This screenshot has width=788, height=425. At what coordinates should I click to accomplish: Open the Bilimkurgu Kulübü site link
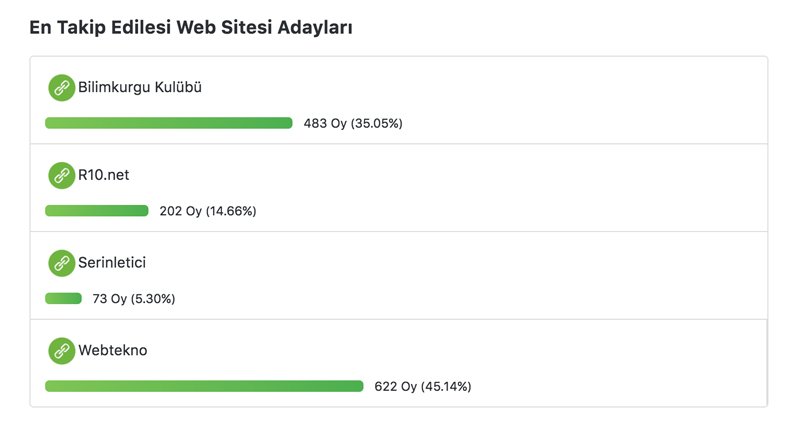click(x=140, y=87)
